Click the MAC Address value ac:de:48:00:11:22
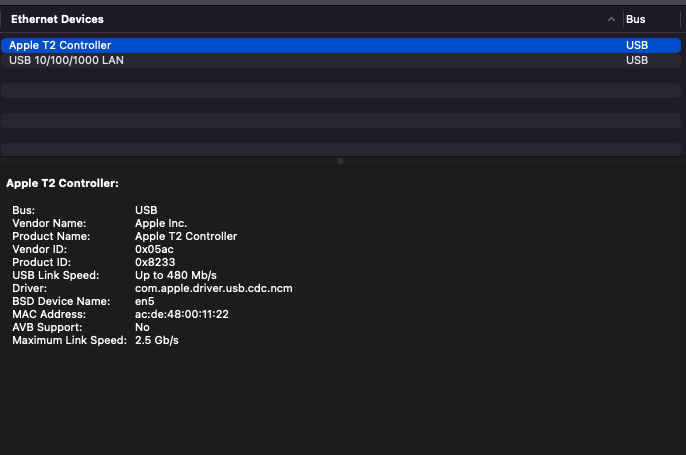 [x=182, y=315]
